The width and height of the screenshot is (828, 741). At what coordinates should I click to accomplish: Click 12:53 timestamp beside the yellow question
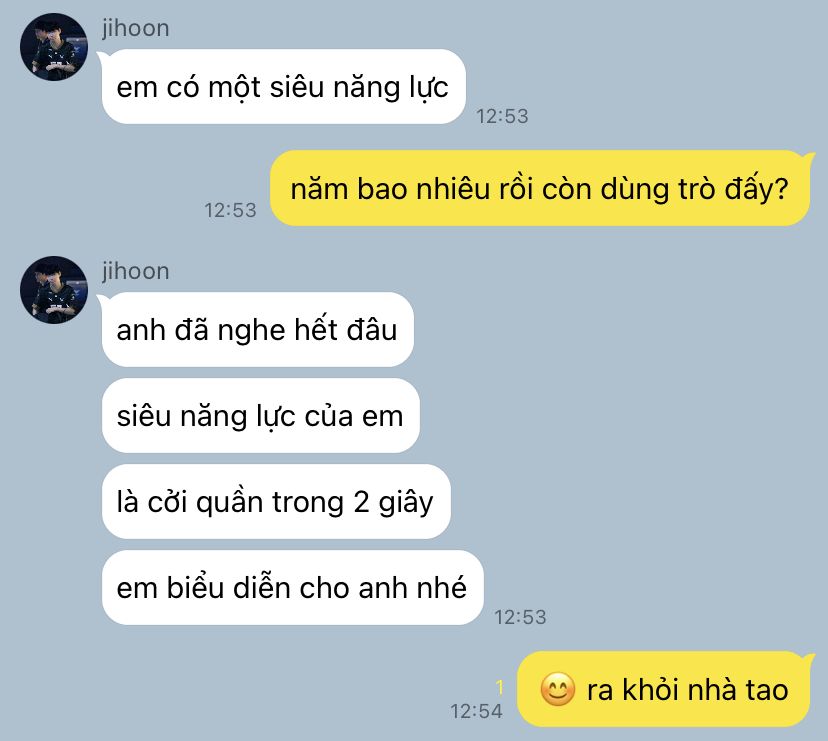click(230, 210)
